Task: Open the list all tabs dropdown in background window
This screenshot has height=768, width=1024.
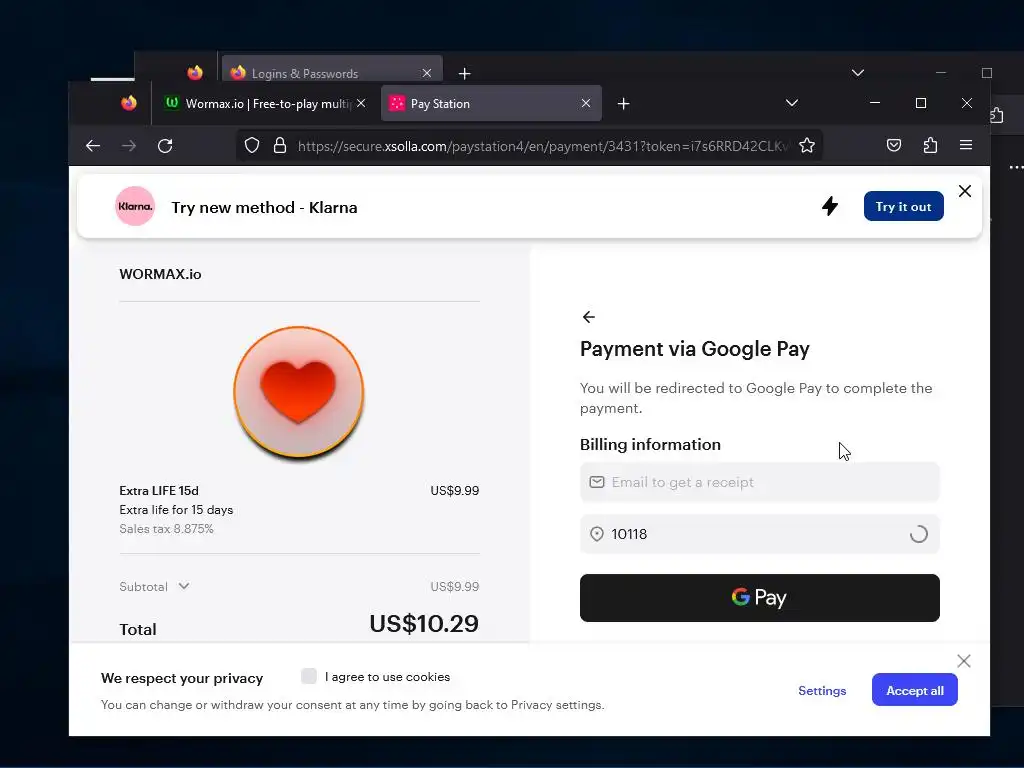Action: 857,72
